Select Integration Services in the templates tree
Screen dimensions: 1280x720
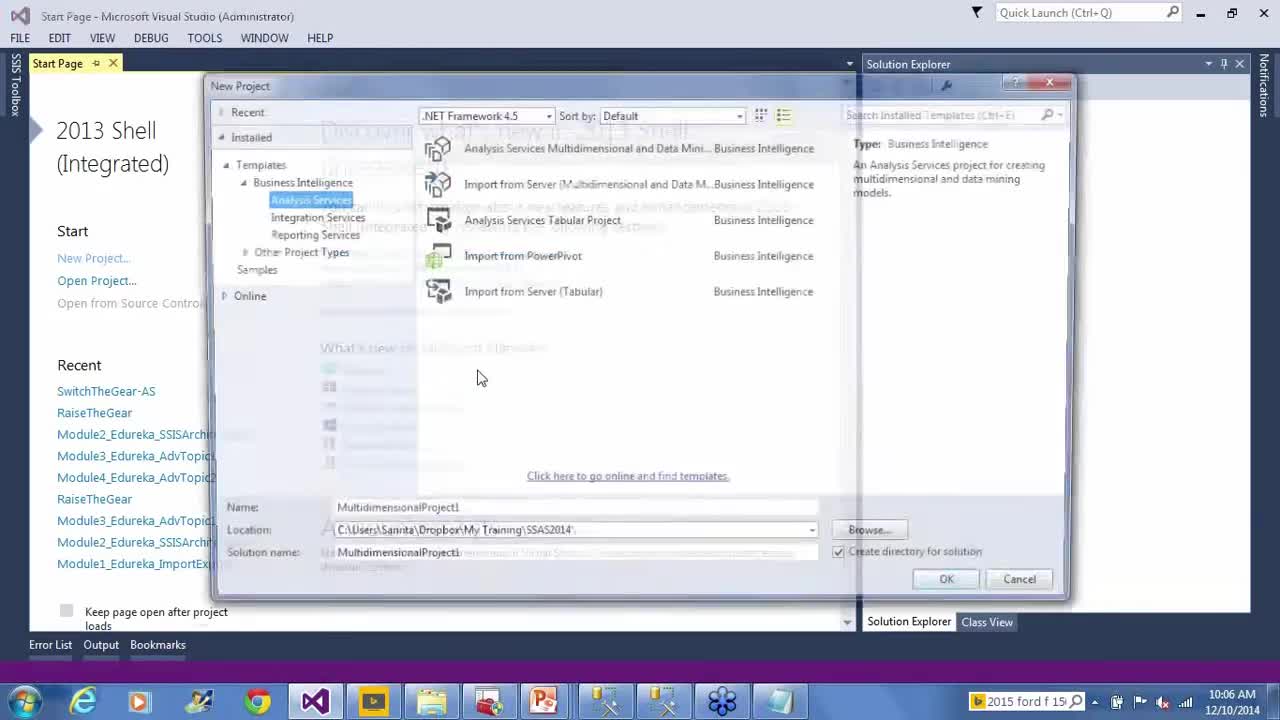coord(318,218)
